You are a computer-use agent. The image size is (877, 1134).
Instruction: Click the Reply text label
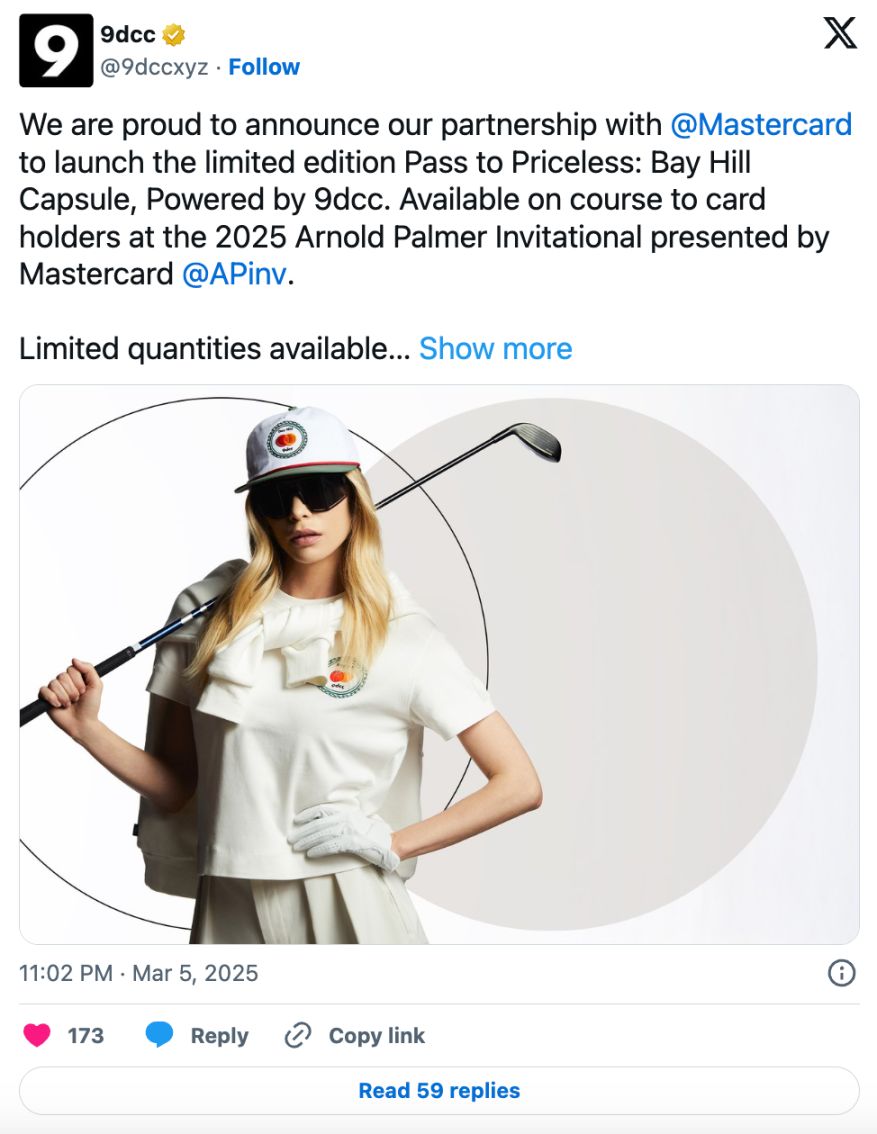pos(219,1036)
